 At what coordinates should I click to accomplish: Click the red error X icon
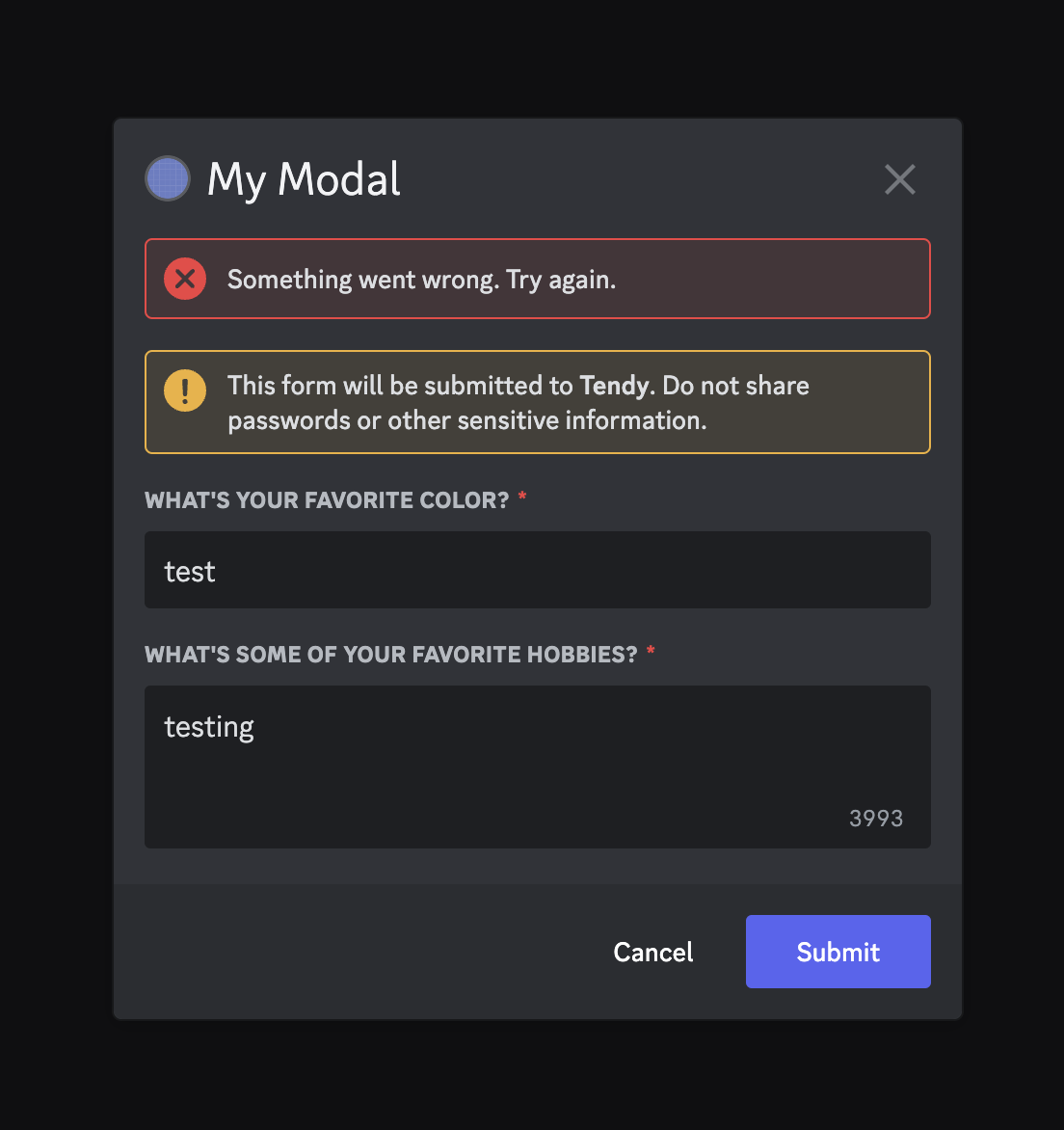(185, 279)
